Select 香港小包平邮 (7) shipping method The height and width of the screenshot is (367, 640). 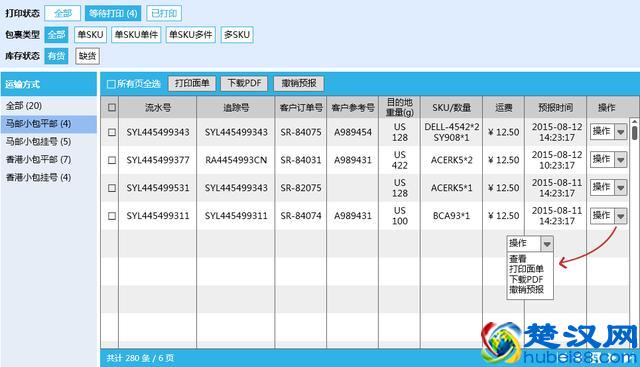click(49, 159)
